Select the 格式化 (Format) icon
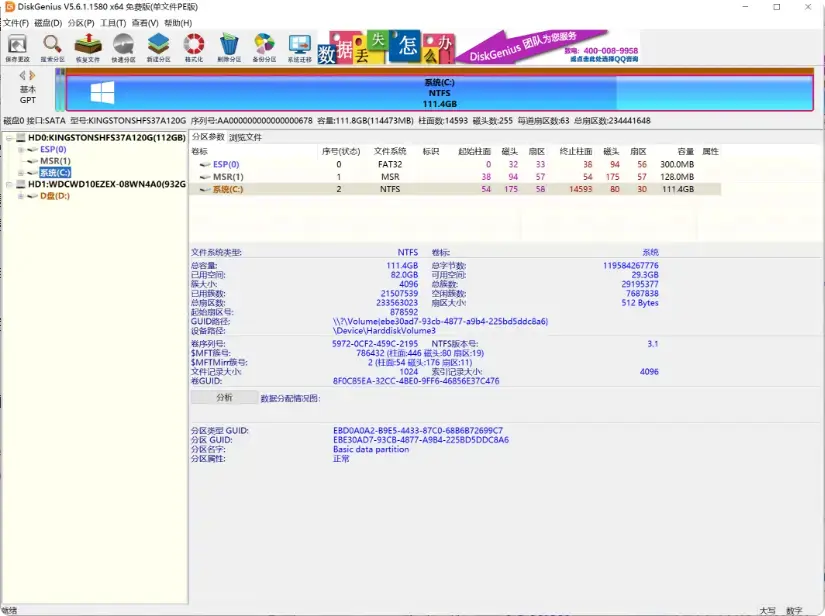Image resolution: width=825 pixels, height=616 pixels. click(193, 45)
